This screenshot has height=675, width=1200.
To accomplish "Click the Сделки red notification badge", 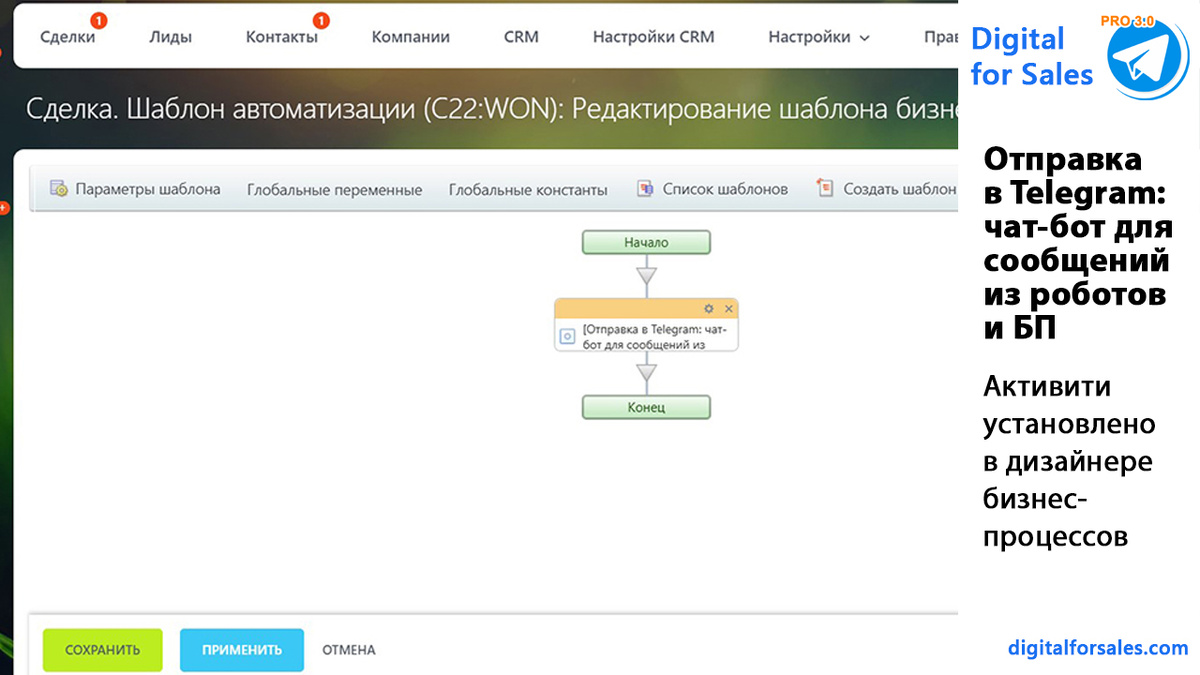I will [99, 19].
